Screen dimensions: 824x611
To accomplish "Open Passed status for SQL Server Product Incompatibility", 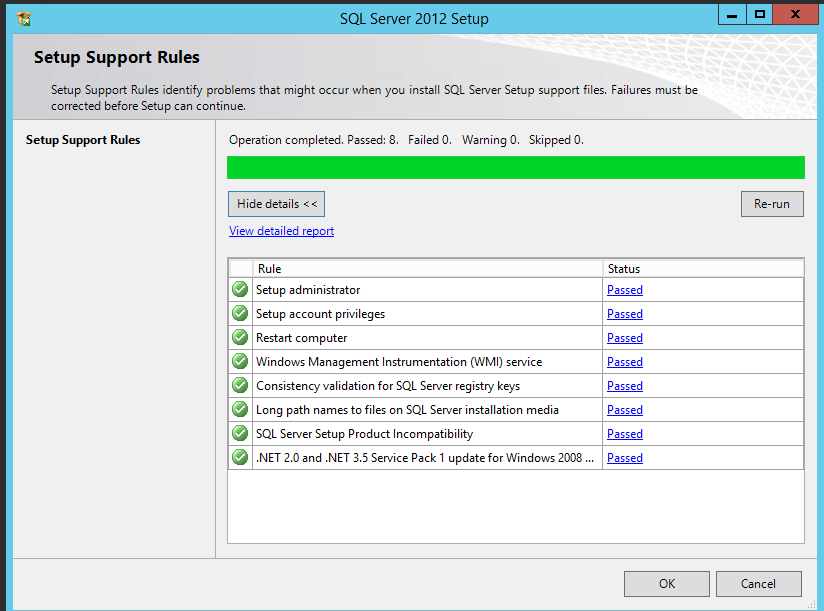I will point(625,434).
